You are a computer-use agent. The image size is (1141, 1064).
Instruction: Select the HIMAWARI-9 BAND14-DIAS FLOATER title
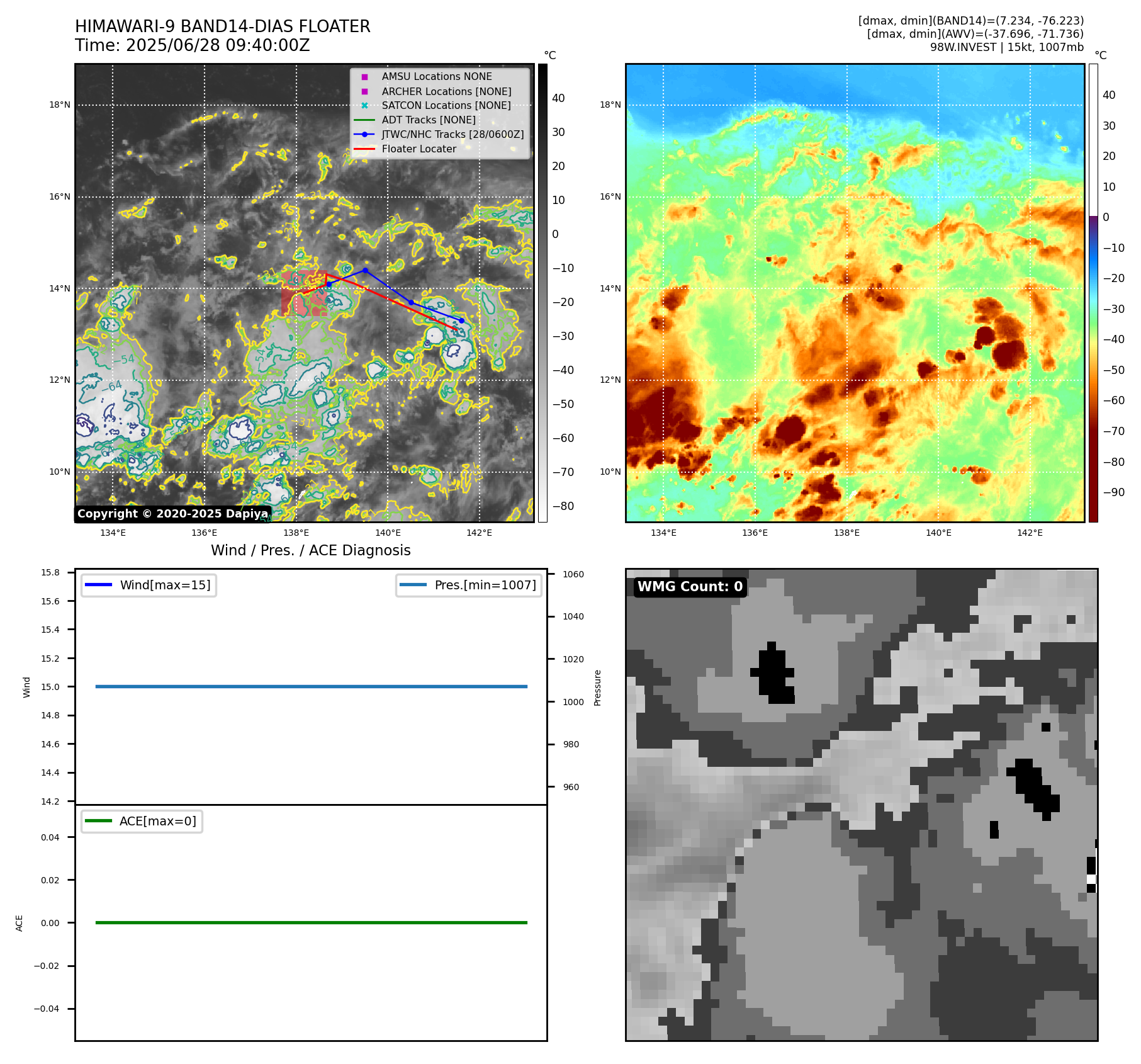(223, 26)
